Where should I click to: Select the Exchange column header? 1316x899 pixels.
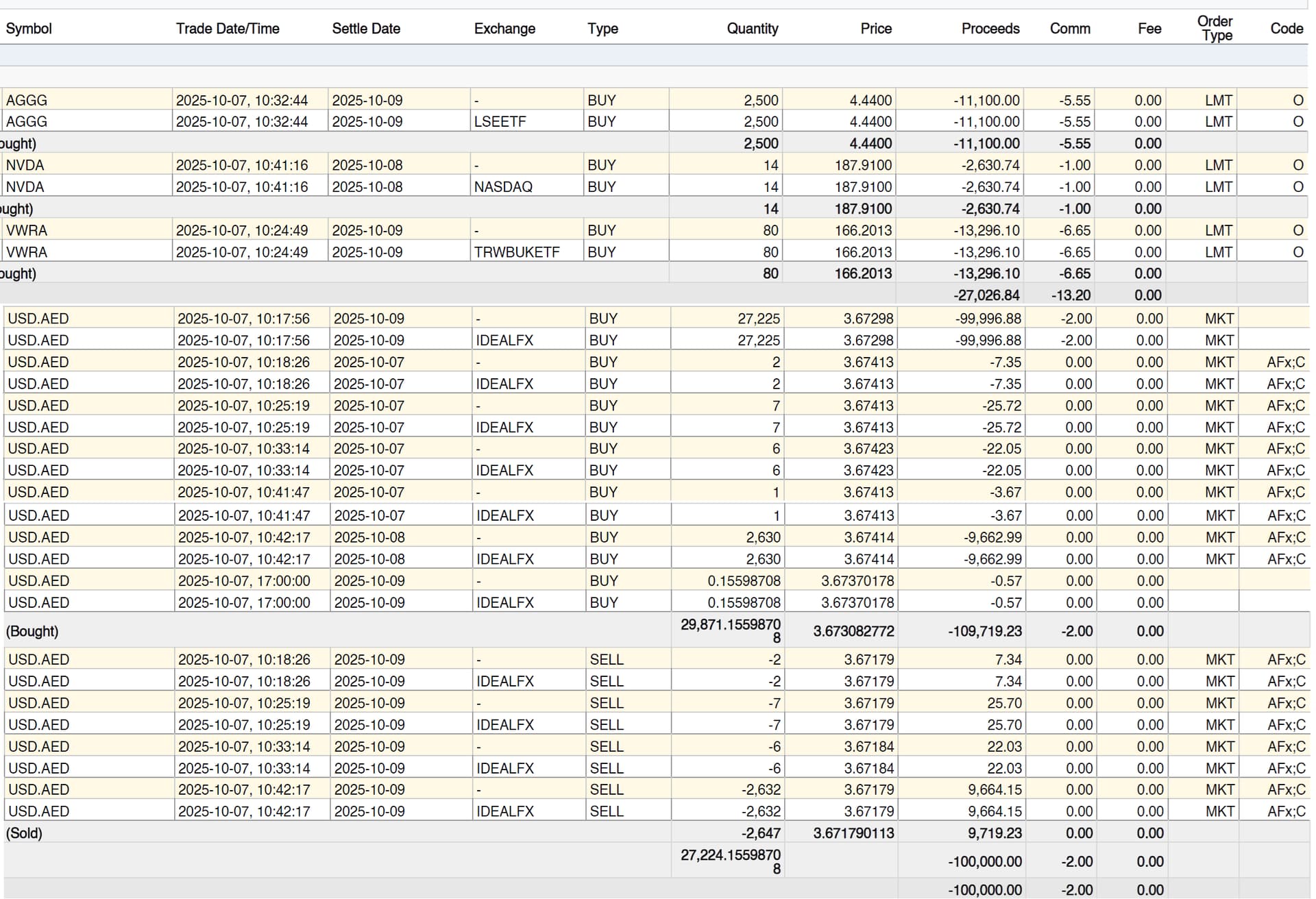504,29
